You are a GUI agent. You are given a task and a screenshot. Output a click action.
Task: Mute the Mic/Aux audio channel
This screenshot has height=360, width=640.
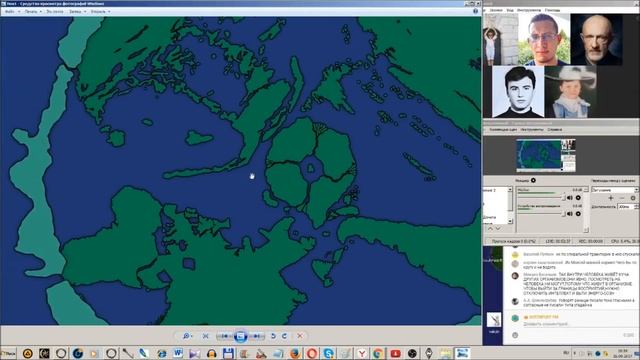(x=570, y=198)
